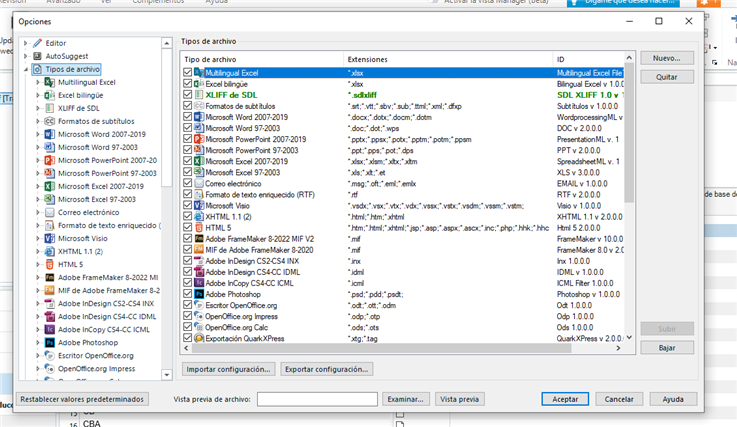
Task: Click Exportar configuración... button
Action: 327,369
